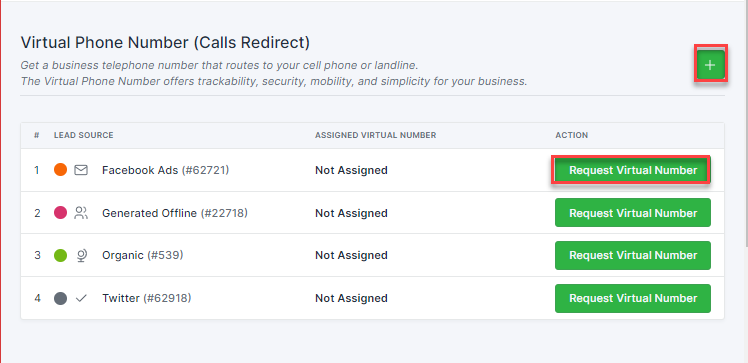This screenshot has width=748, height=363.
Task: Click the Lead Source column header
Action: click(83, 135)
